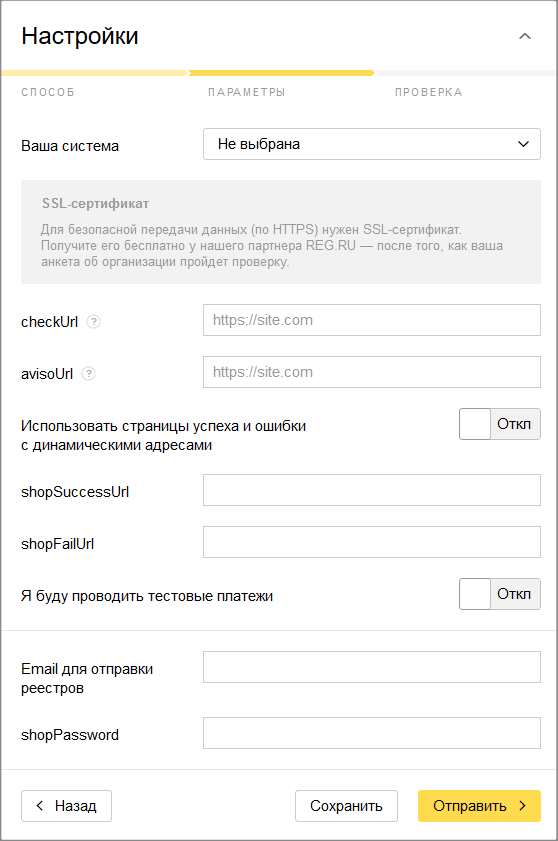Click the avisoUrl help question icon
The width and height of the screenshot is (558, 841).
point(89,374)
